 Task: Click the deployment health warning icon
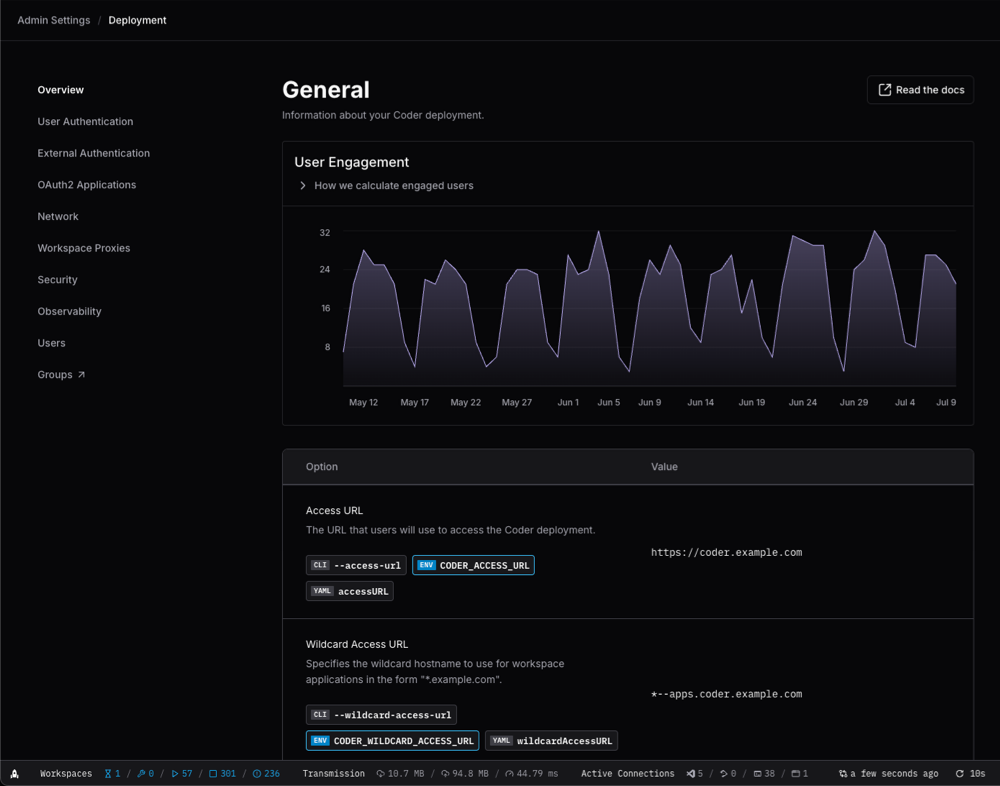[x=14, y=773]
